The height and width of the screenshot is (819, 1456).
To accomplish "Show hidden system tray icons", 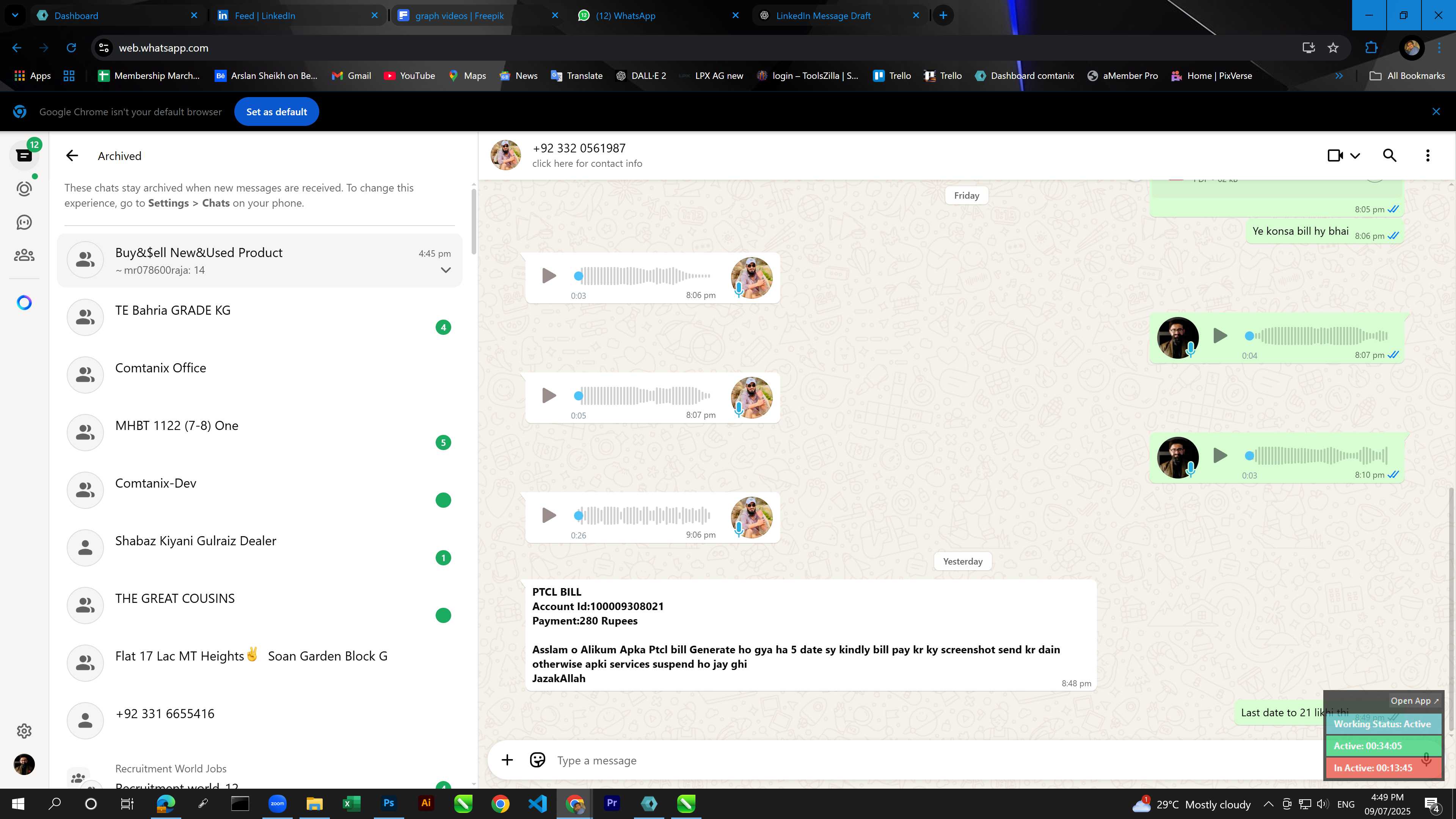I will [x=1268, y=804].
